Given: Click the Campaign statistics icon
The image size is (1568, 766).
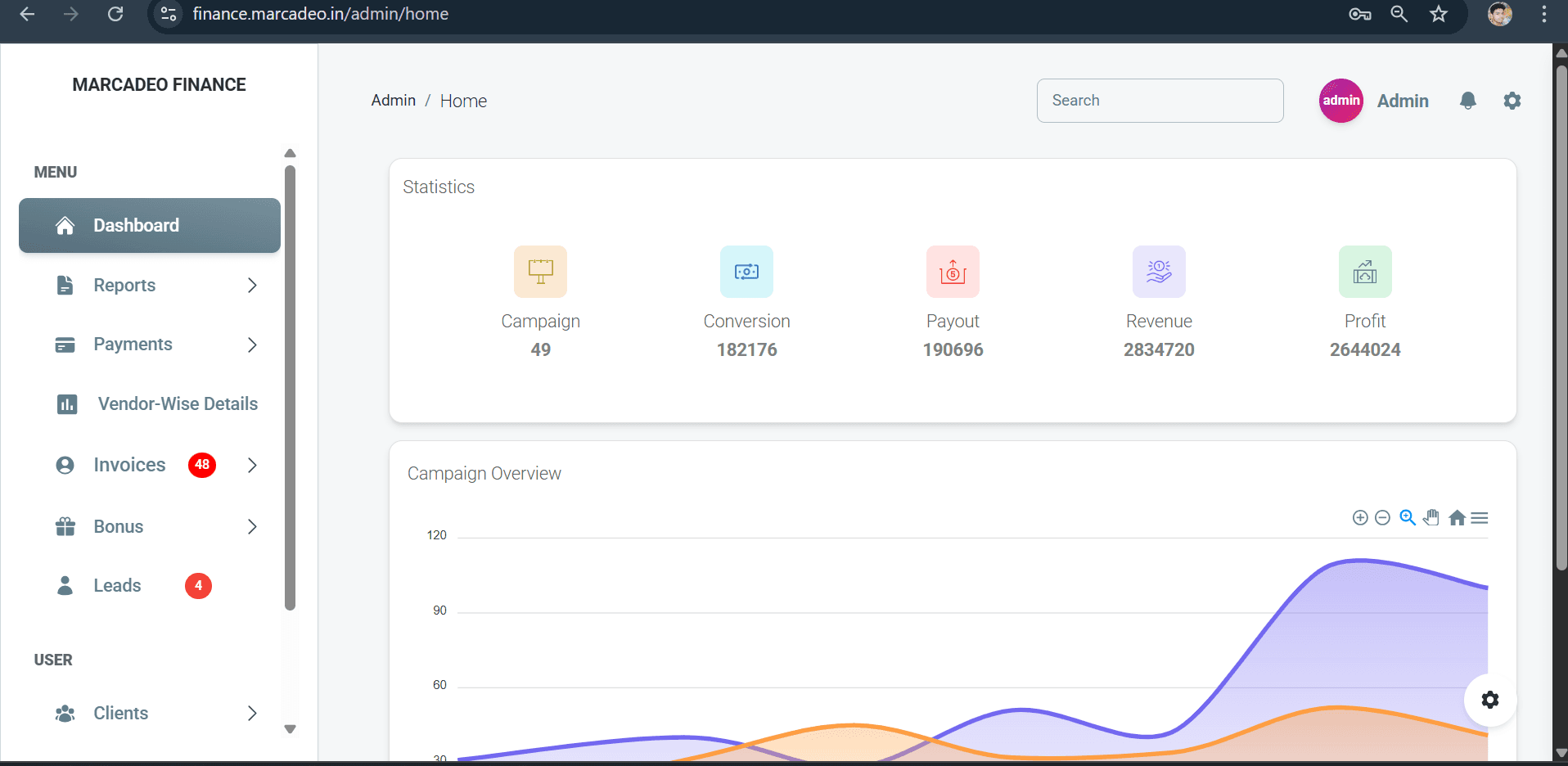Looking at the screenshot, I should 540,272.
